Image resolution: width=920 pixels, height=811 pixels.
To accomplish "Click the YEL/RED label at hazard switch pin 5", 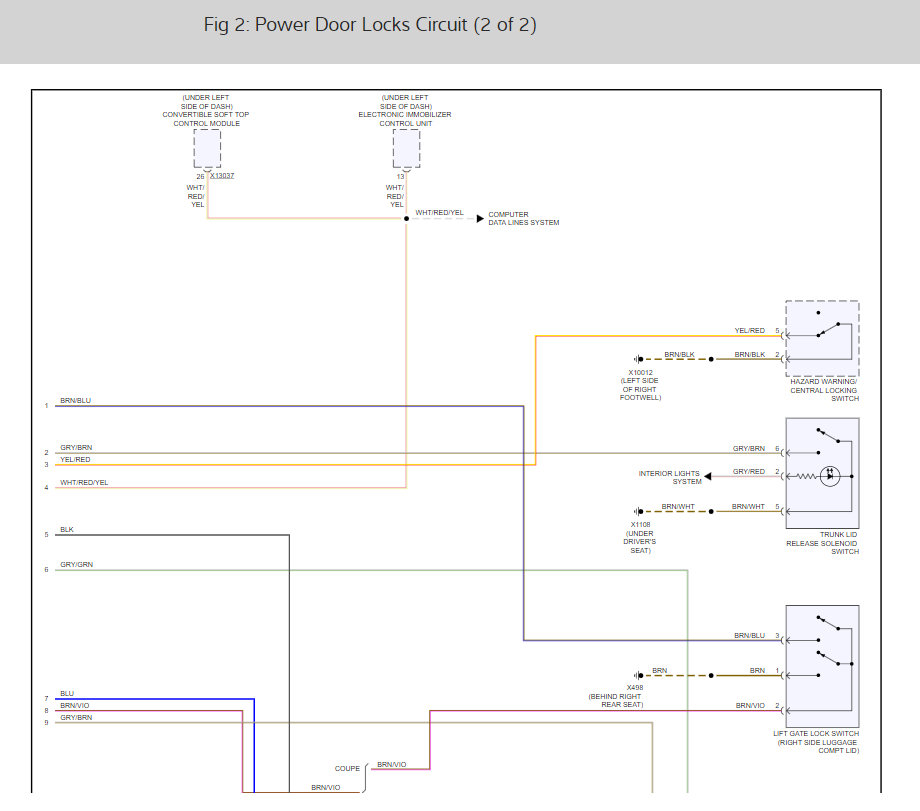I will click(750, 330).
